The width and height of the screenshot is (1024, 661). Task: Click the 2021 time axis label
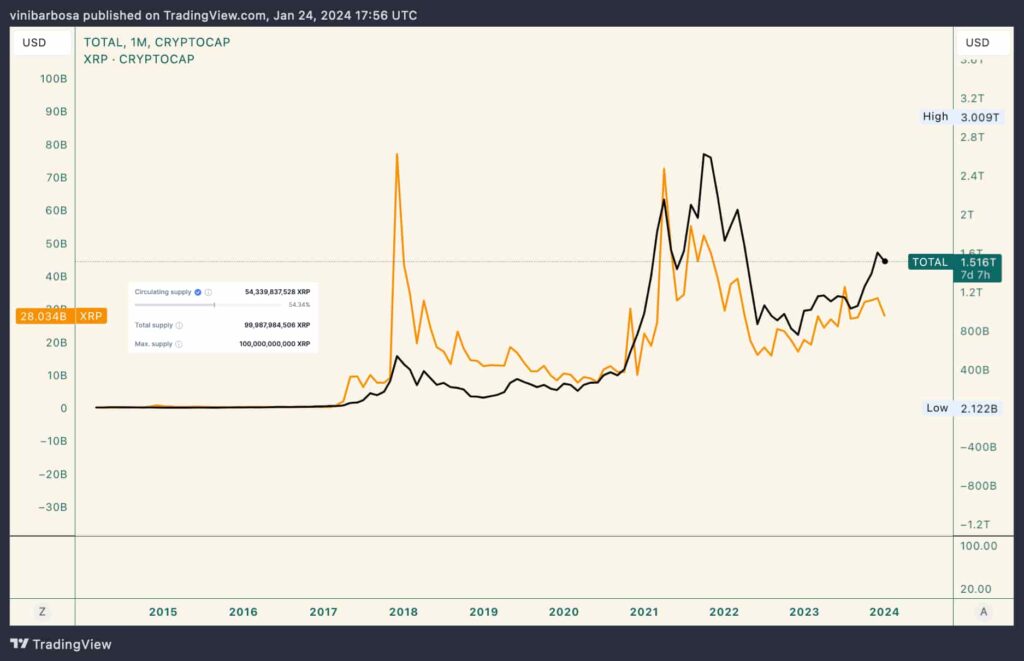[644, 612]
